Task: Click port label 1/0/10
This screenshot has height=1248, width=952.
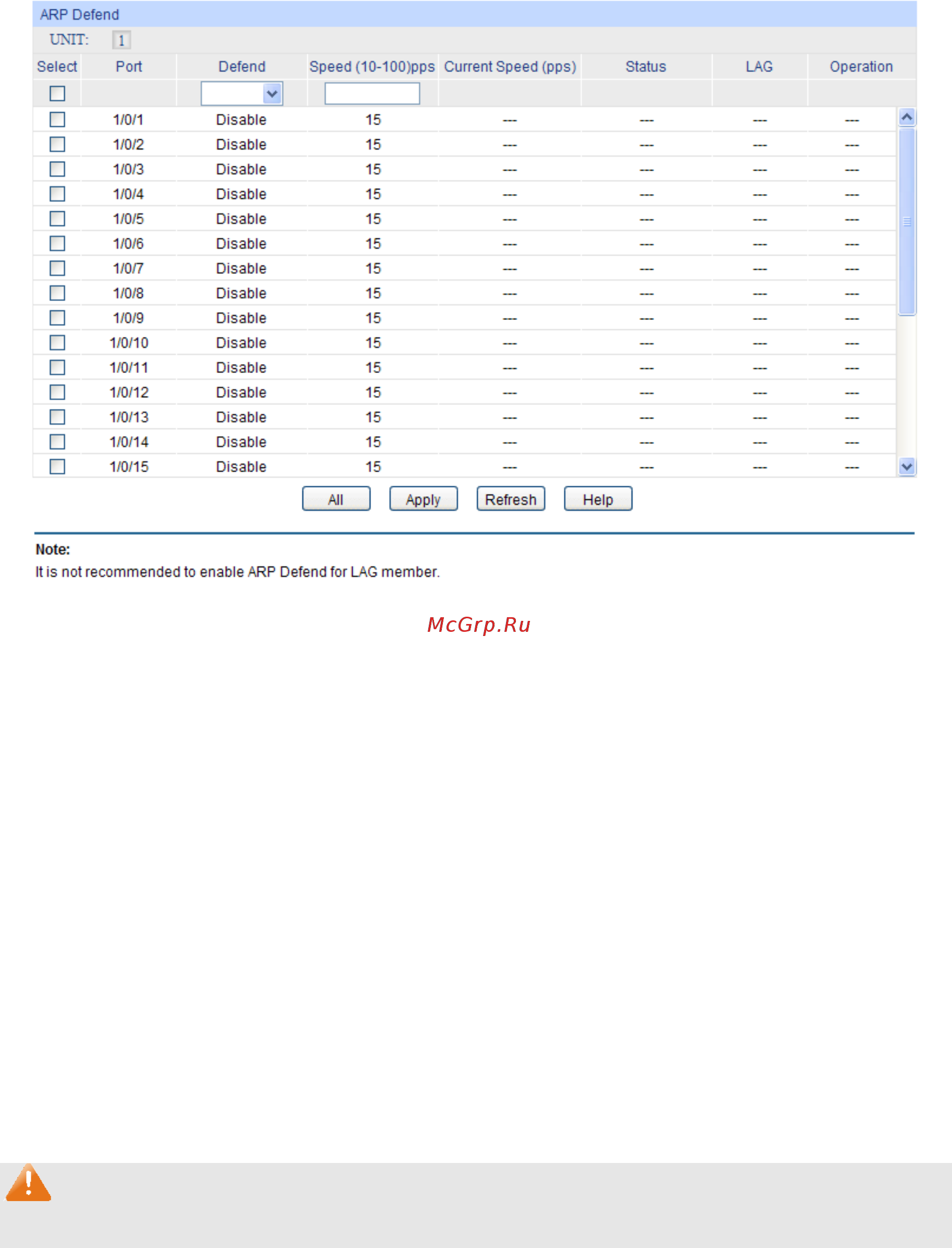Action: point(129,343)
